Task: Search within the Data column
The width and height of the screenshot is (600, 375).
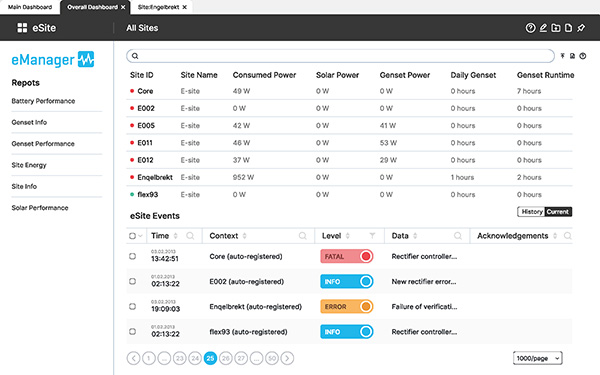Action: [x=458, y=236]
